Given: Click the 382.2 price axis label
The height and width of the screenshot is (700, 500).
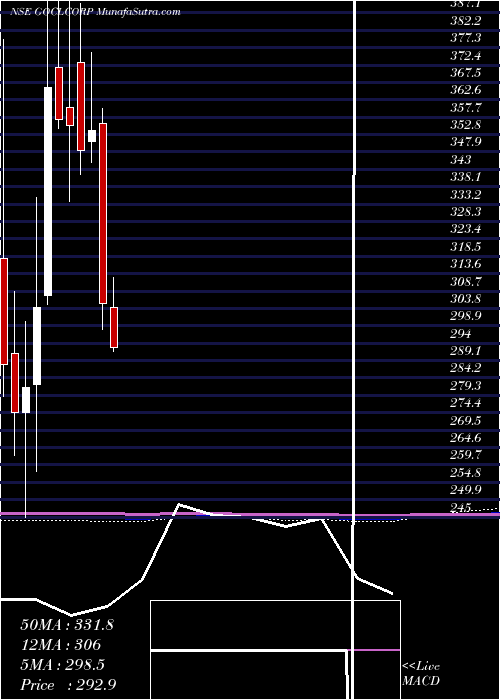Looking at the screenshot, I should [x=466, y=21].
